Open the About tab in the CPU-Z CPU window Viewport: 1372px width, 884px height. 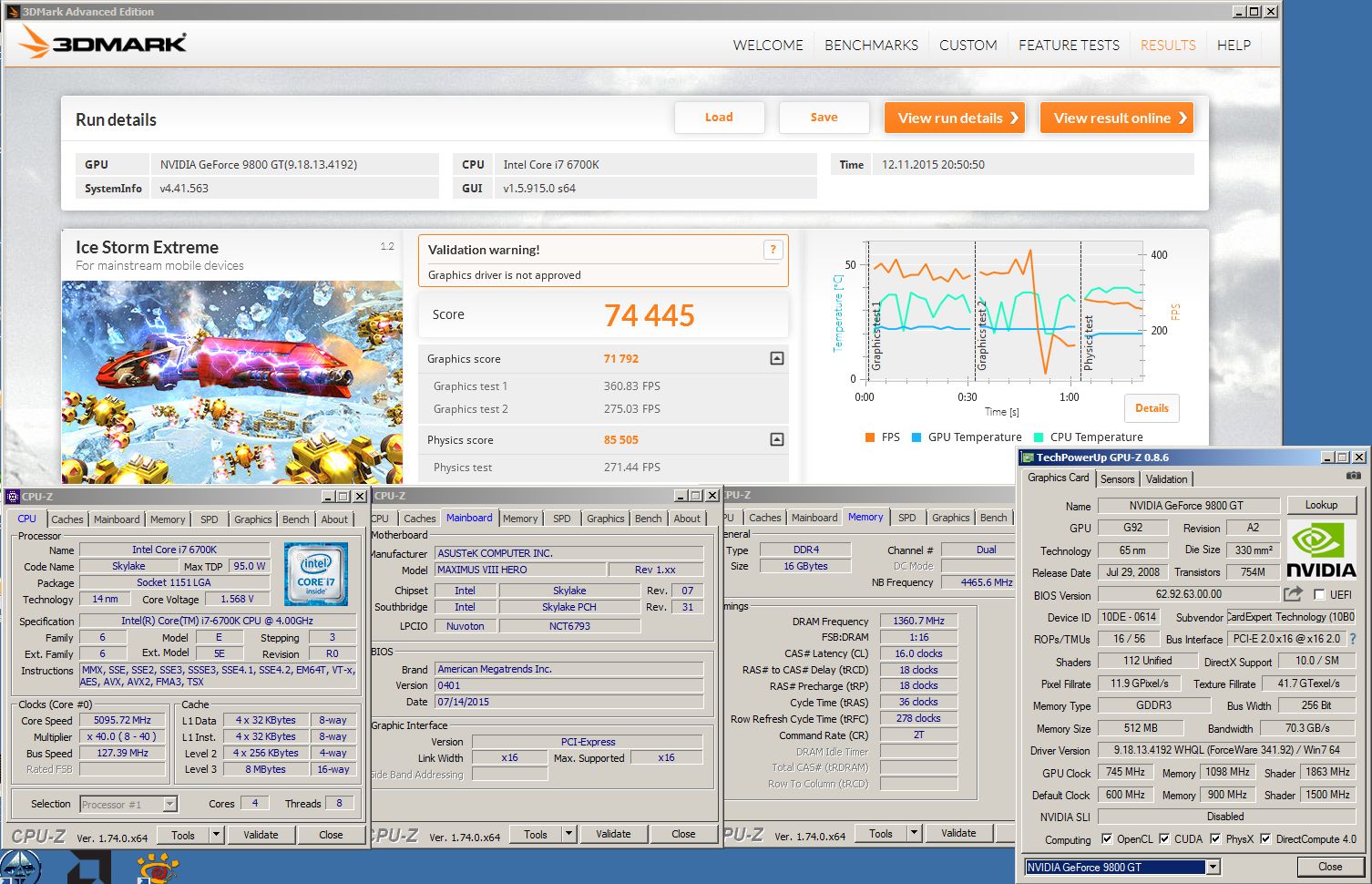coord(334,519)
